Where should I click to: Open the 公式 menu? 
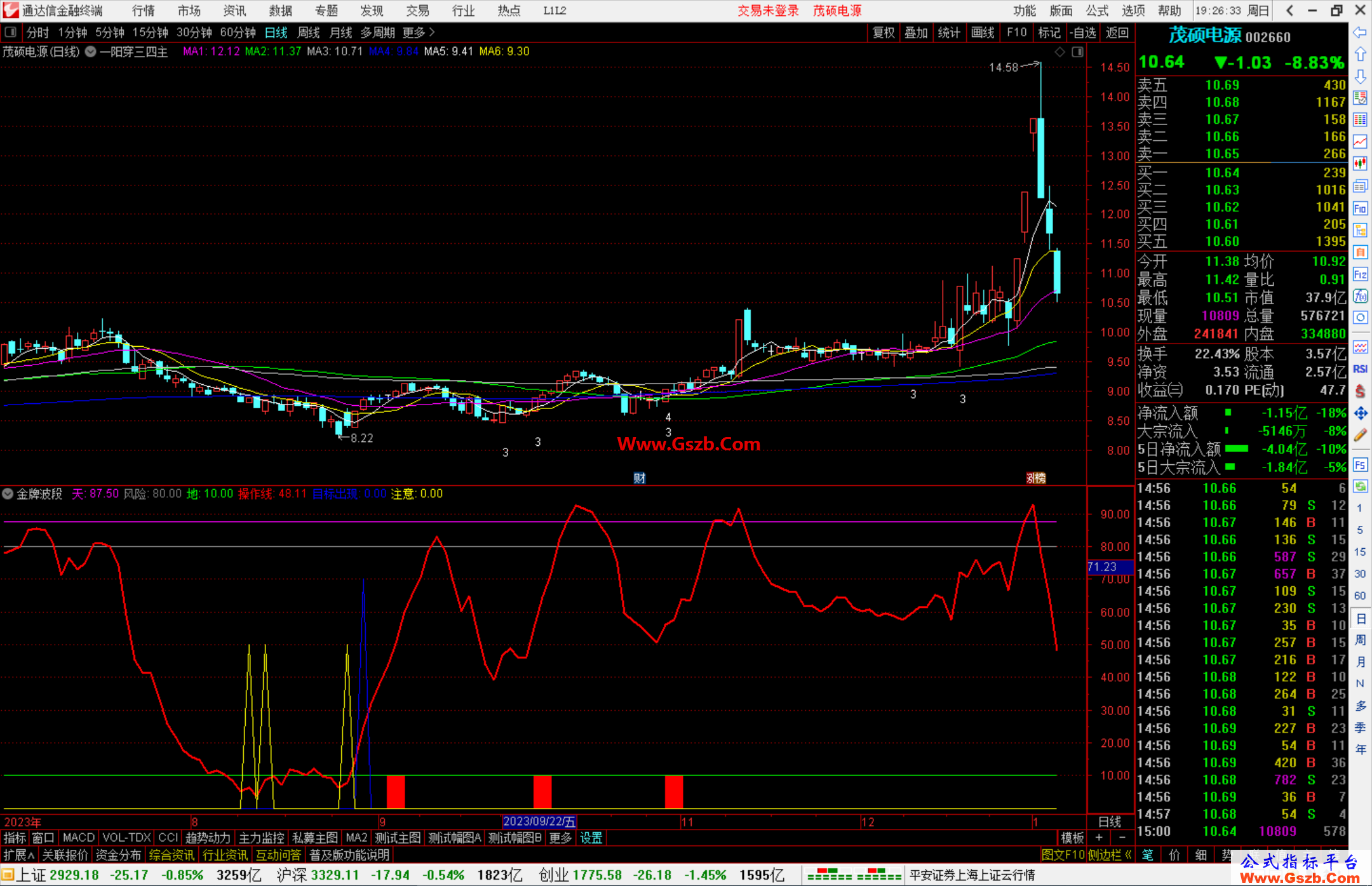point(1097,10)
